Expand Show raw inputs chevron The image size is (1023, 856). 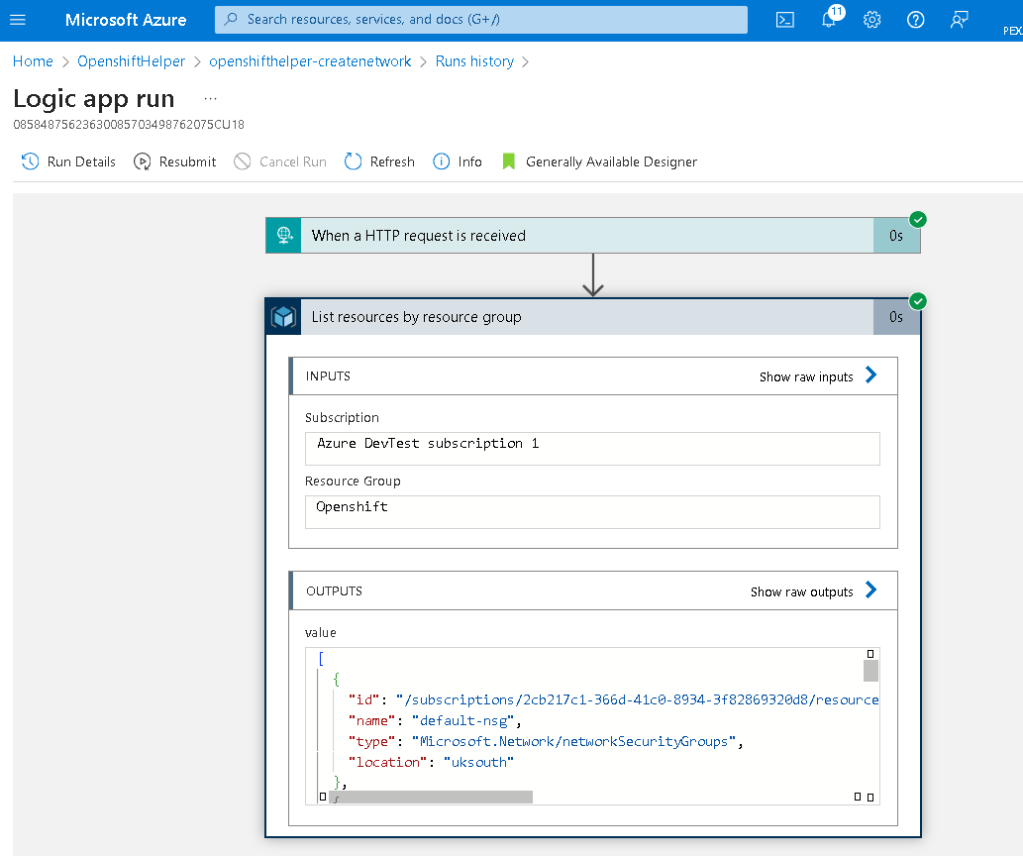click(x=871, y=375)
